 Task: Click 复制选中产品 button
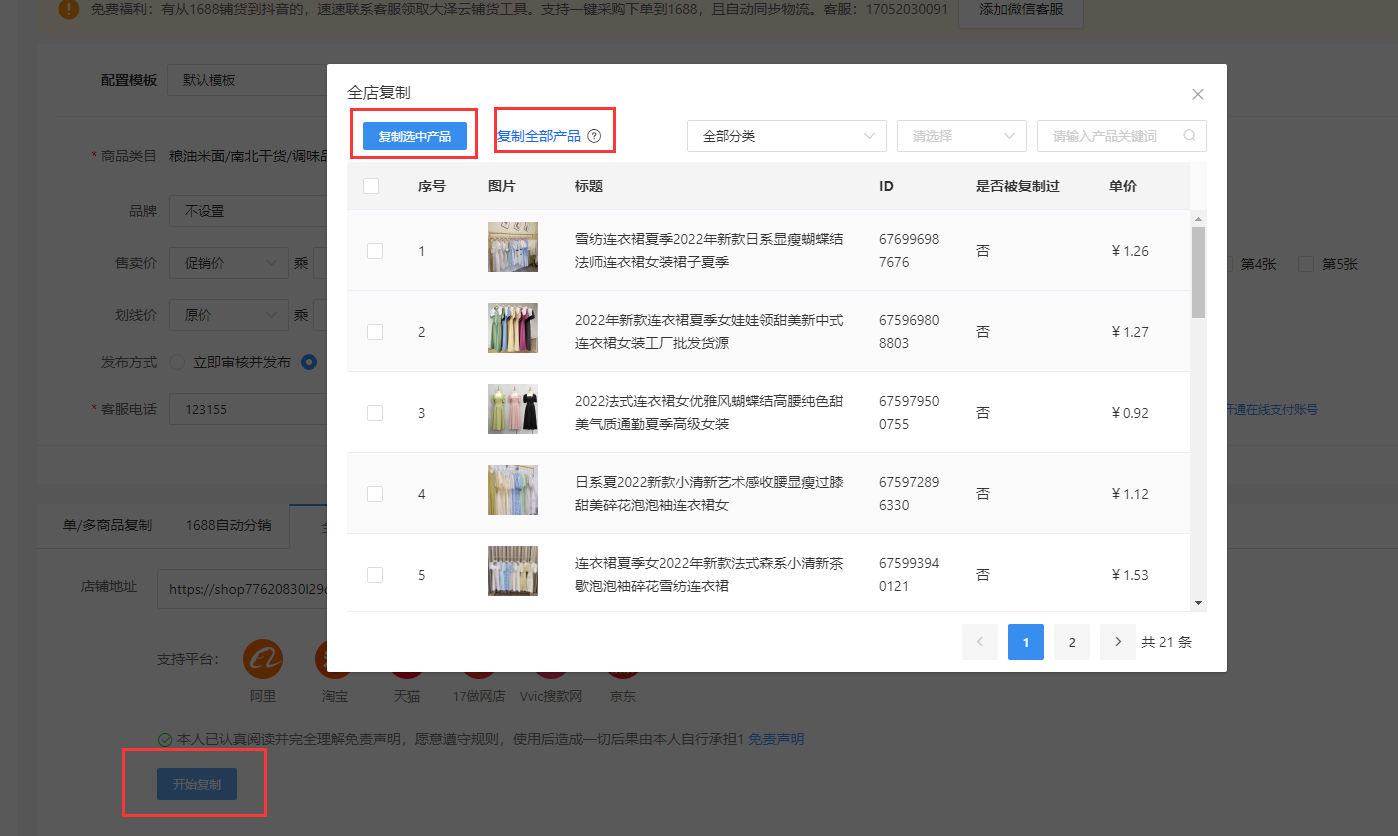coord(415,136)
